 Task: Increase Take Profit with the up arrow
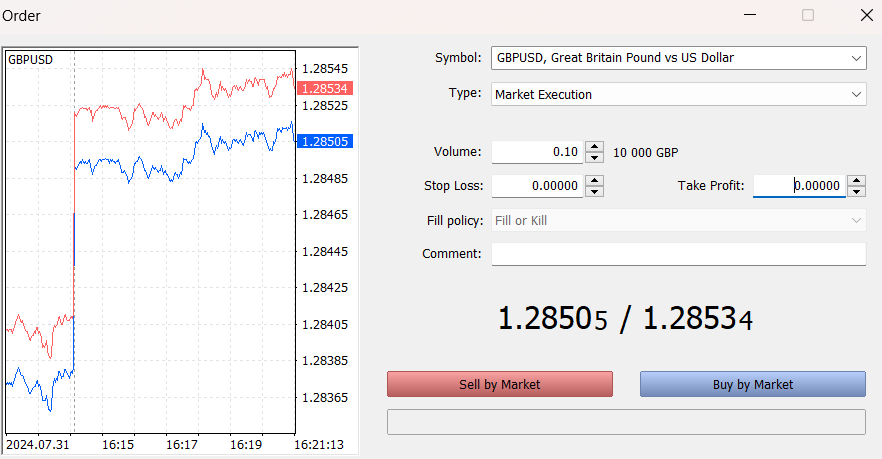point(857,181)
